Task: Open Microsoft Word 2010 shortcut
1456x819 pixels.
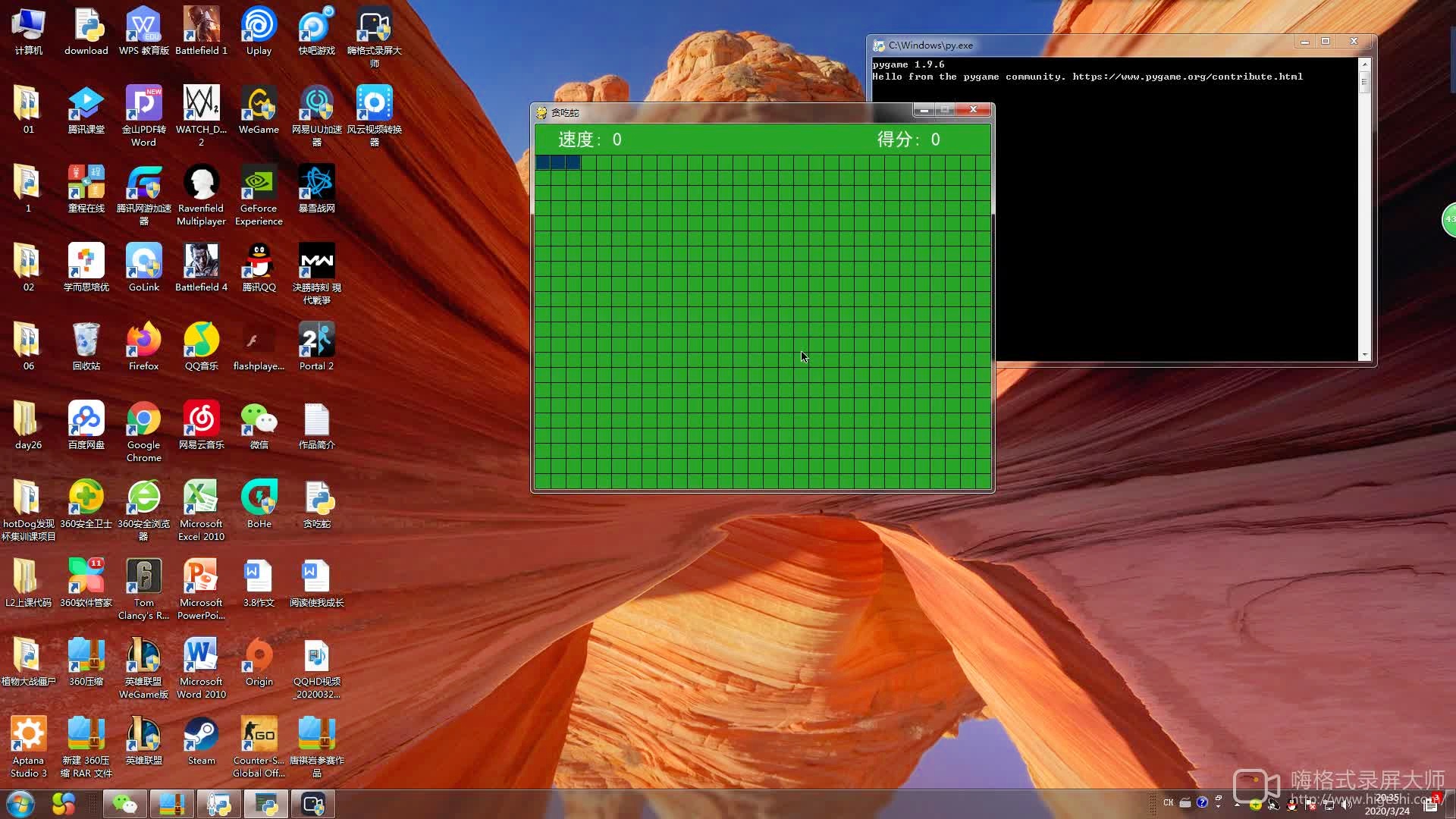Action: pos(201,667)
